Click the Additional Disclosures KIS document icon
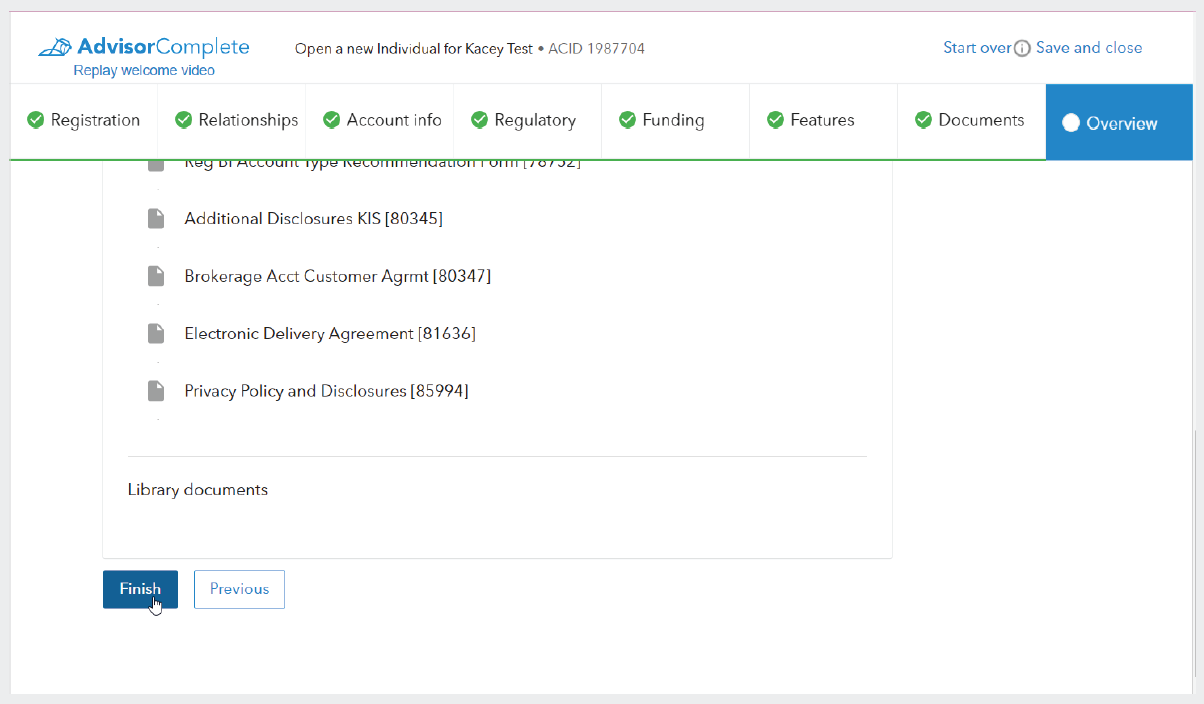 tap(156, 218)
